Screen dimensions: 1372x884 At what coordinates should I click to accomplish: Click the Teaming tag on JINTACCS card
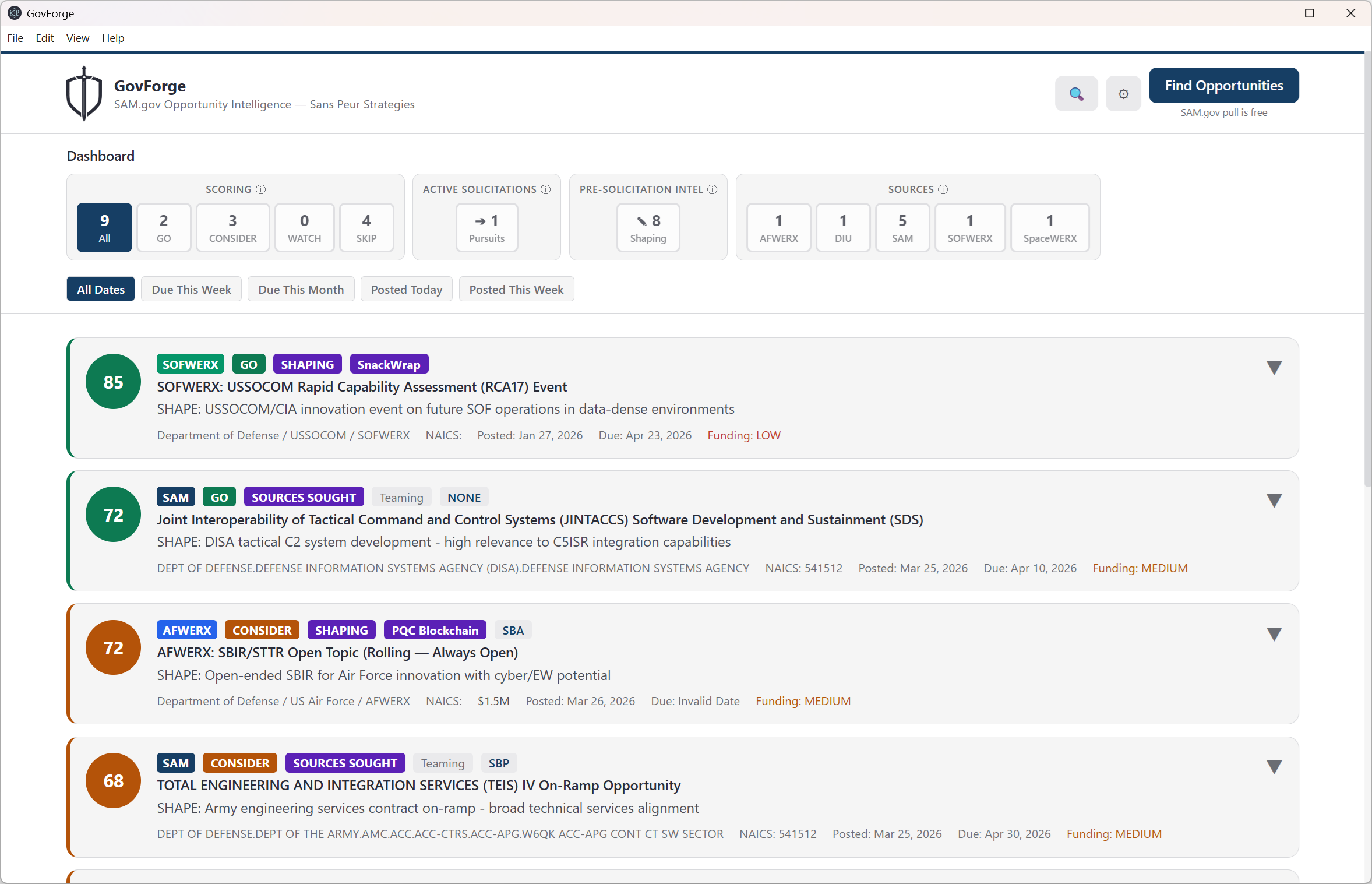click(x=401, y=497)
